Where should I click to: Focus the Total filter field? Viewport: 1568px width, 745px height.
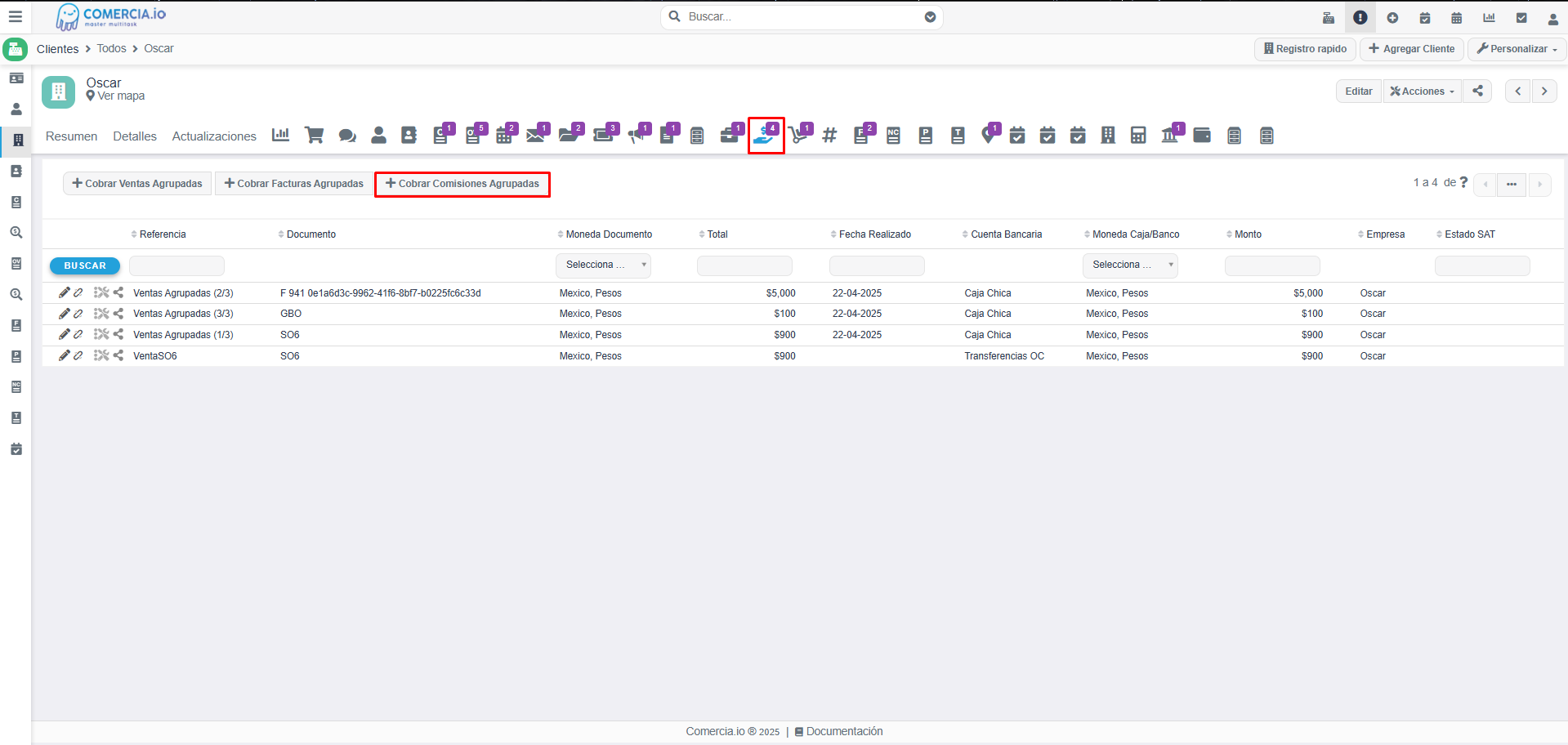click(x=744, y=265)
